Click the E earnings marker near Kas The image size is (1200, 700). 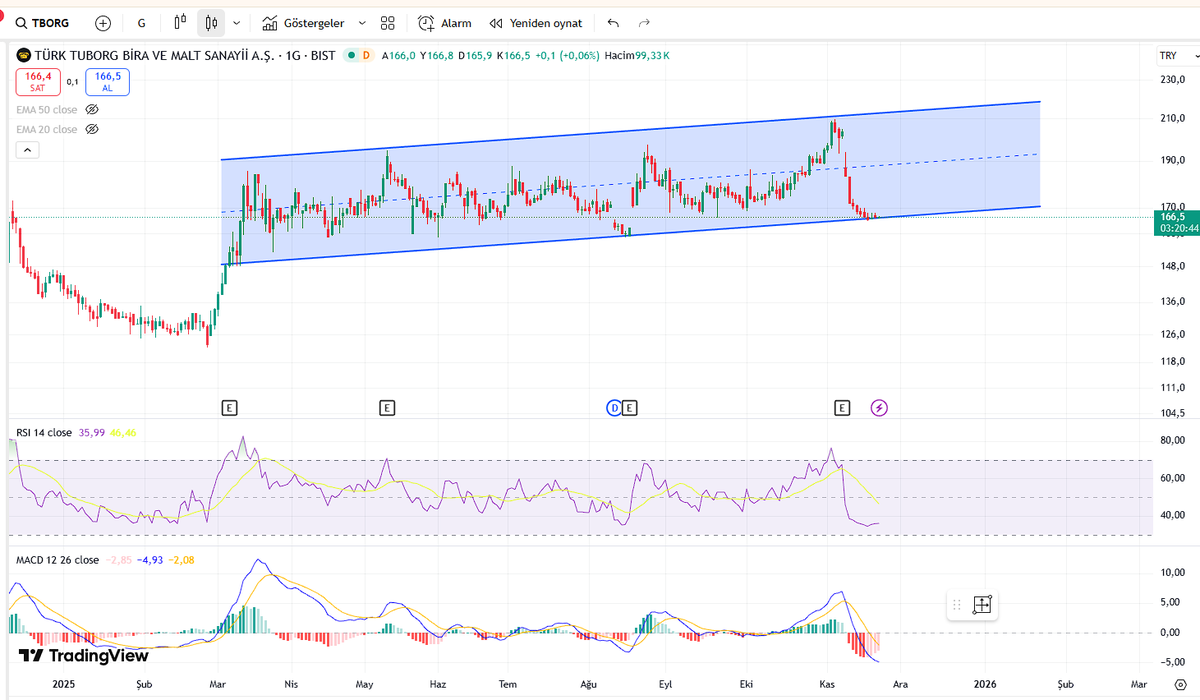coord(843,407)
